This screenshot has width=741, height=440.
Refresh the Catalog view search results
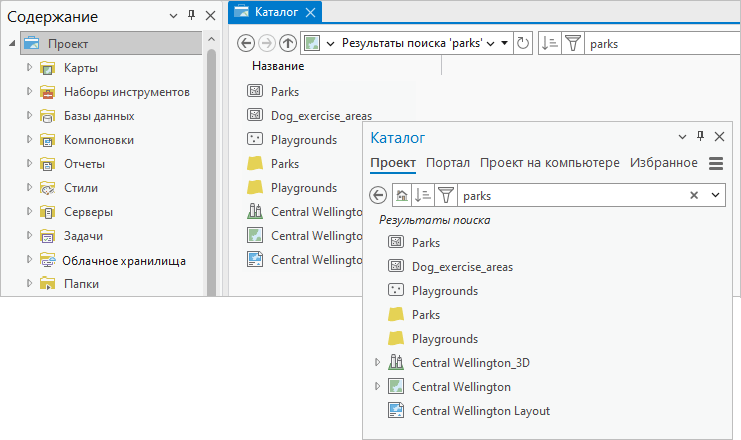pyautogui.click(x=523, y=43)
